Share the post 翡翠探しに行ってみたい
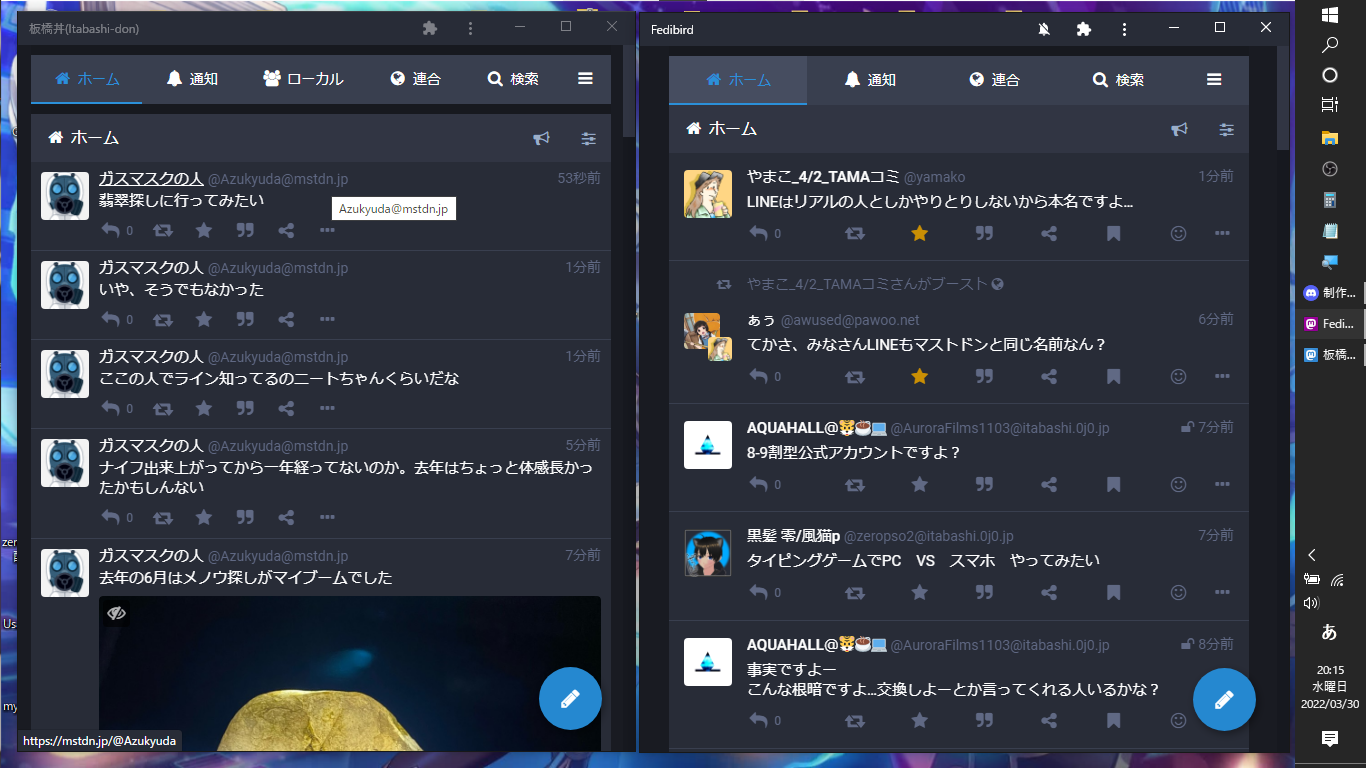This screenshot has height=768, width=1366. (x=286, y=230)
